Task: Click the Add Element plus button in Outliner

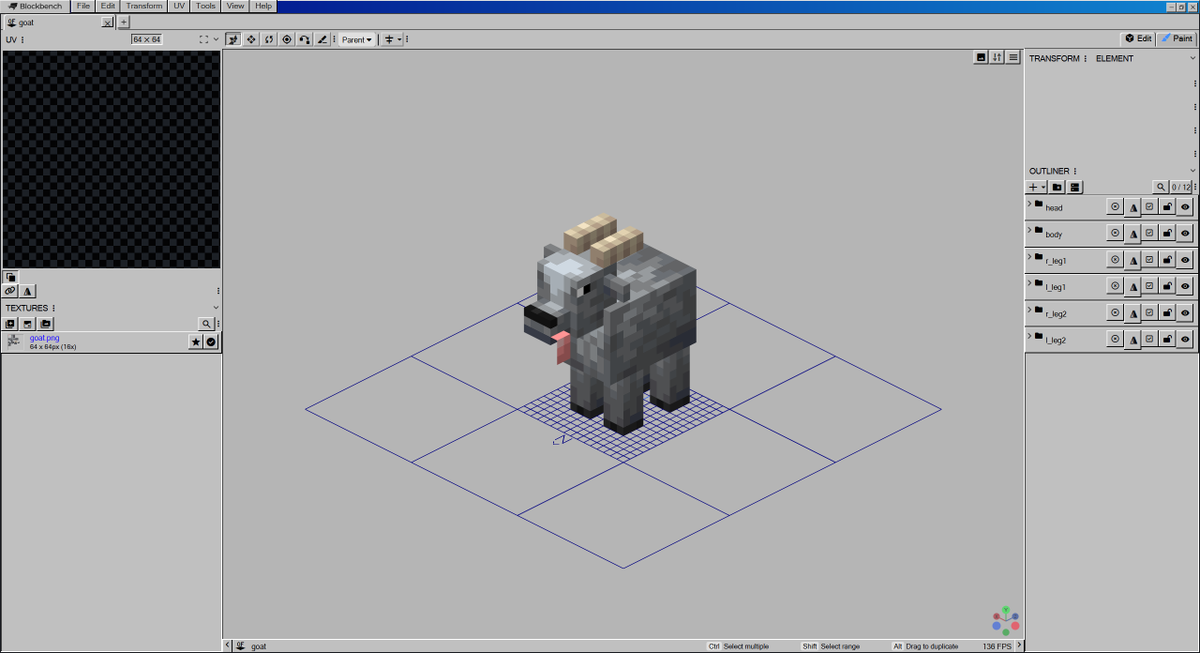Action: coord(1035,187)
